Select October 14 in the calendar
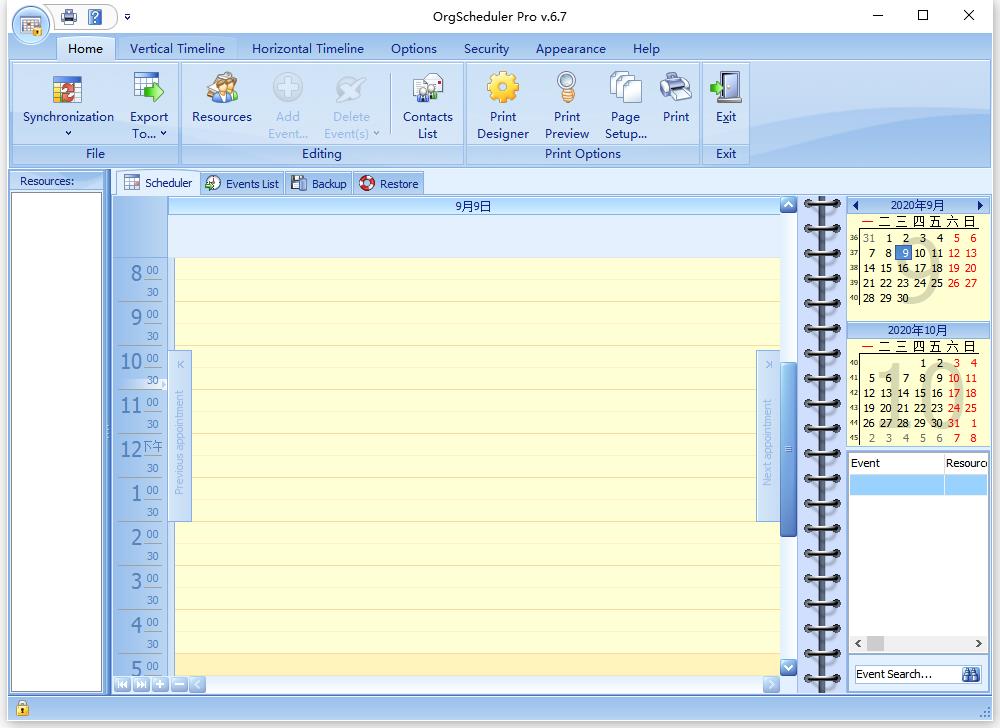 click(x=903, y=393)
